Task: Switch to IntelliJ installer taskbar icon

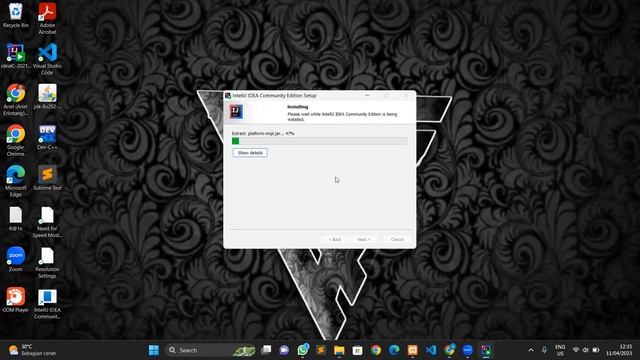Action: [x=486, y=350]
